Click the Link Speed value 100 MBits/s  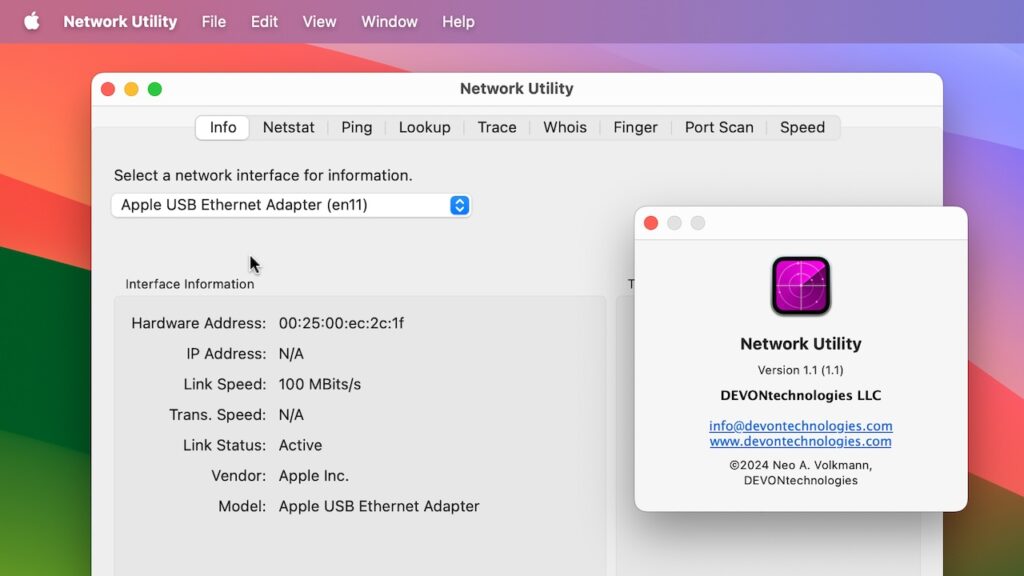tap(320, 384)
